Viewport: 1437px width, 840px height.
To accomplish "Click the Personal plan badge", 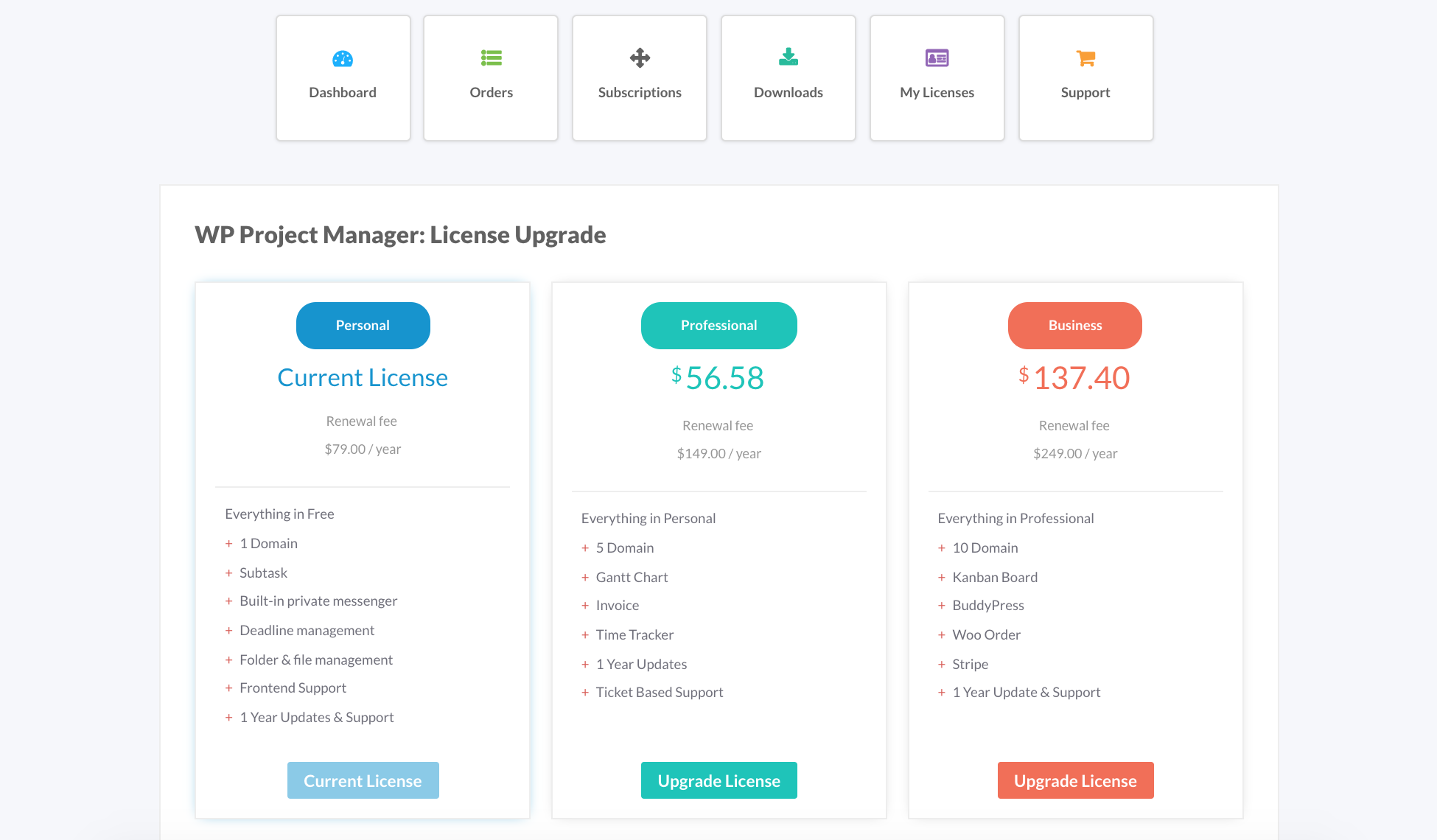I will point(363,325).
